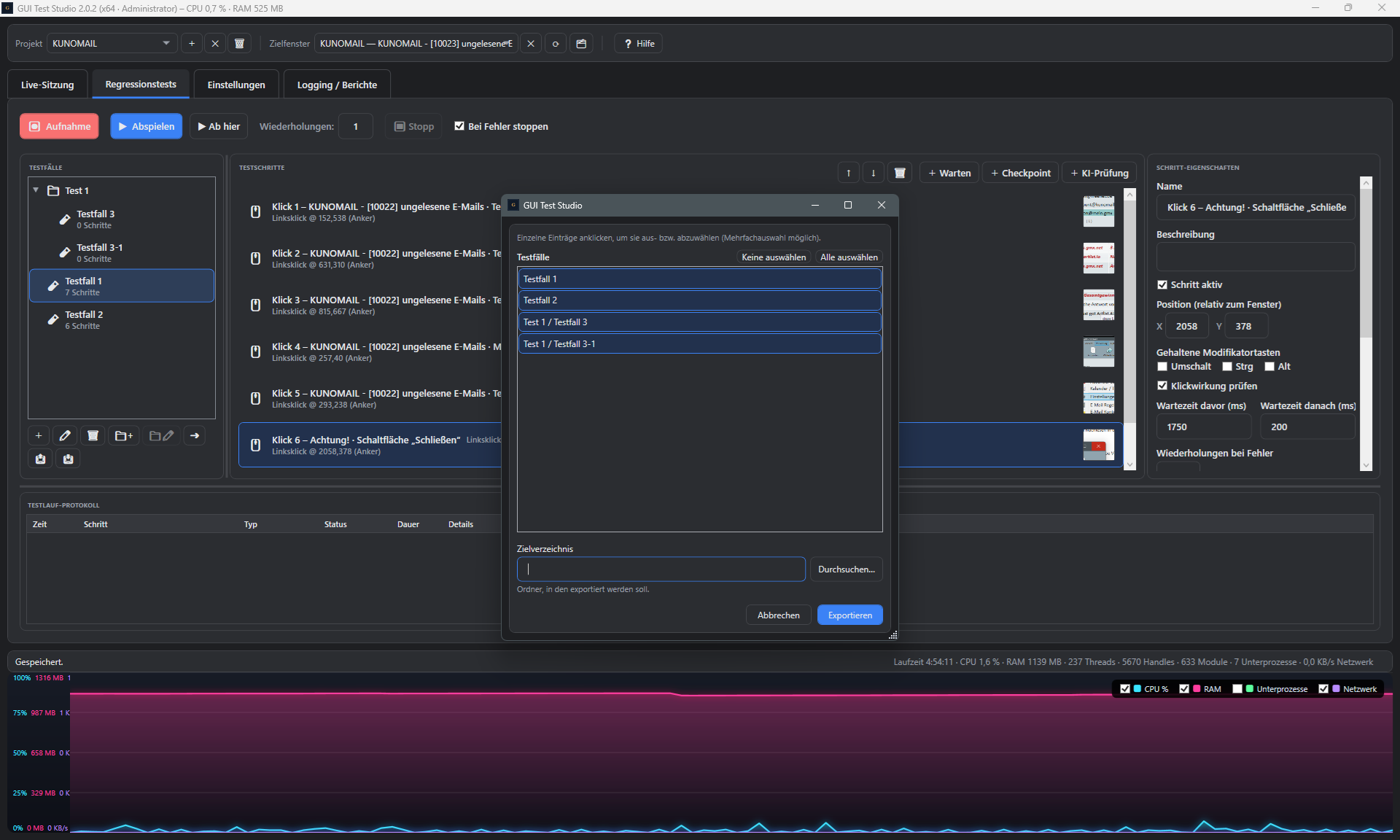
Task: Delete step via trash icon in Testschritte
Action: 900,174
